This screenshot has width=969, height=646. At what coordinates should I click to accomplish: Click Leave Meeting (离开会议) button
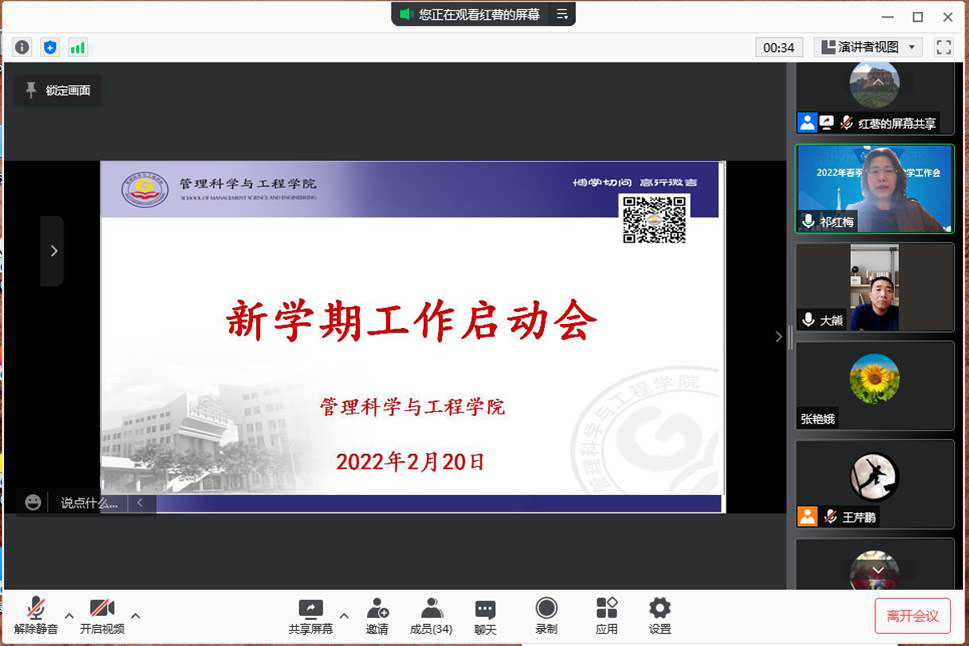tap(912, 616)
